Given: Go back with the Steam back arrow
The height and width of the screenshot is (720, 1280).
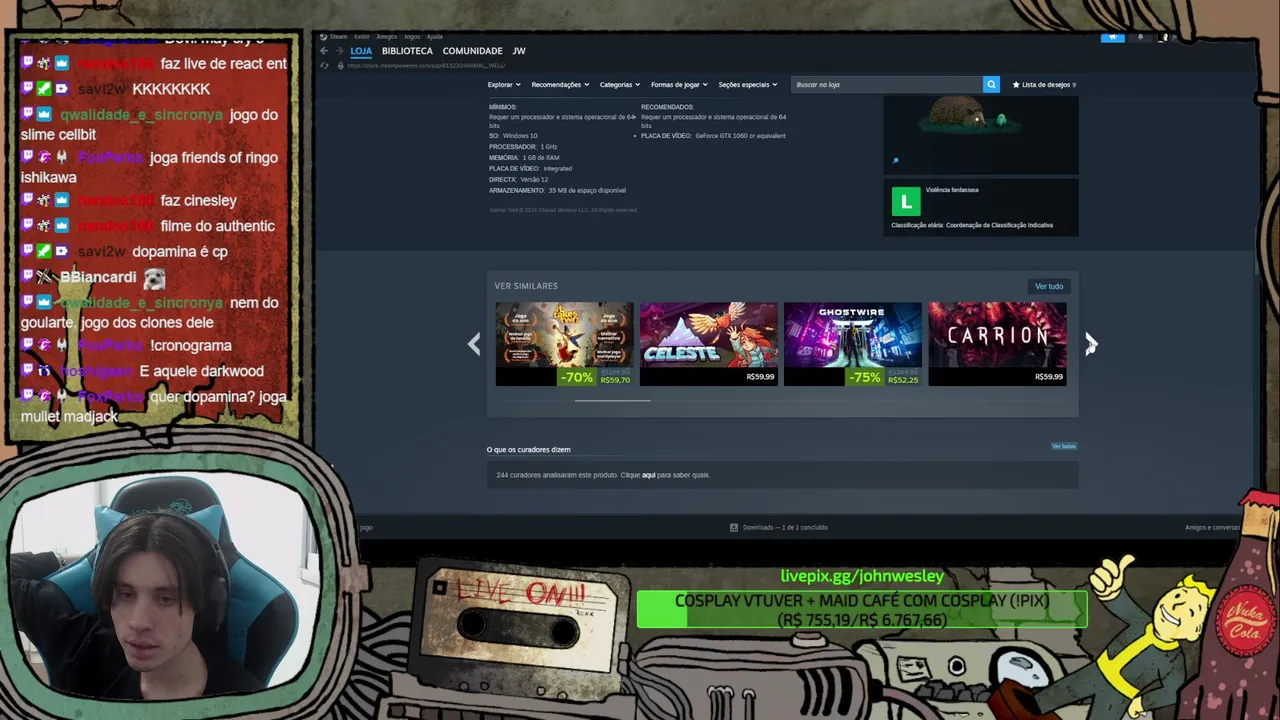Looking at the screenshot, I should [x=324, y=51].
